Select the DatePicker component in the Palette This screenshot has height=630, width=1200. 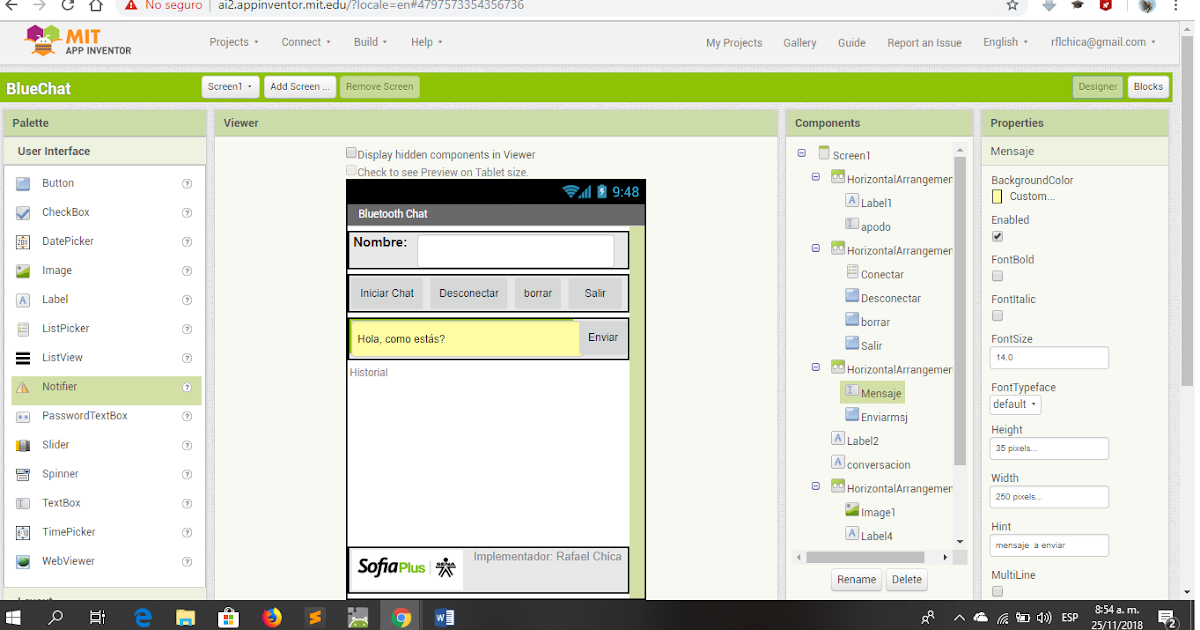pyautogui.click(x=65, y=241)
